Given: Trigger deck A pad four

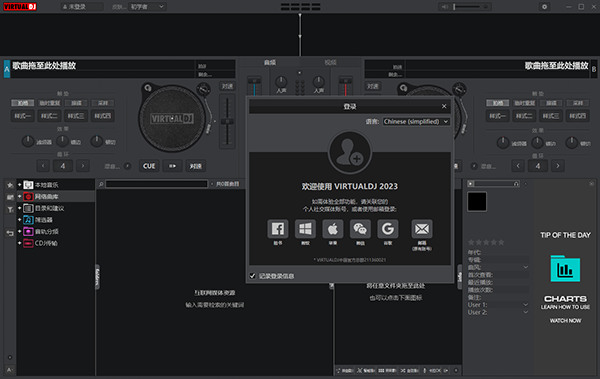Looking at the screenshot, I should 103,116.
